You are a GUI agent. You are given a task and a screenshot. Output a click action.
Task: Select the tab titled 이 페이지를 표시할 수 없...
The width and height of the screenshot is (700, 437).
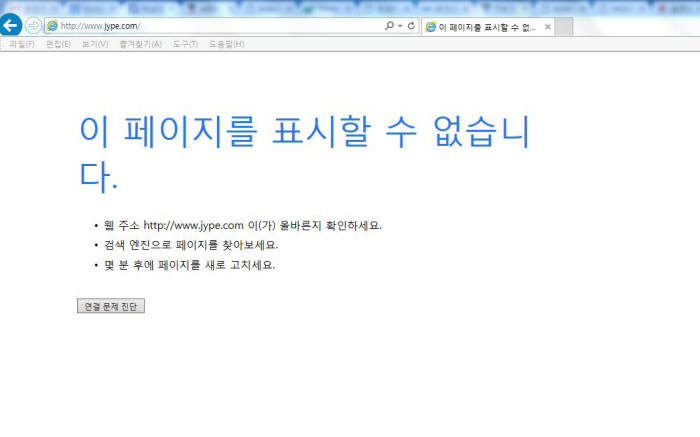coord(488,27)
